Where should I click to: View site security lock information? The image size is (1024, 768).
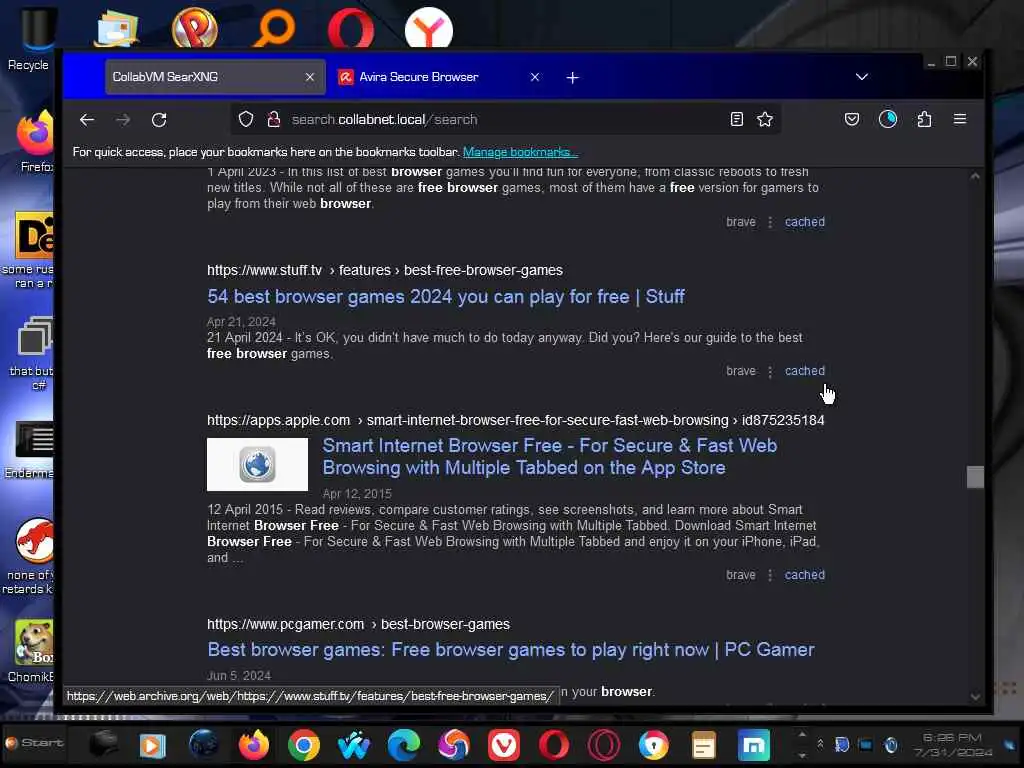(x=274, y=120)
